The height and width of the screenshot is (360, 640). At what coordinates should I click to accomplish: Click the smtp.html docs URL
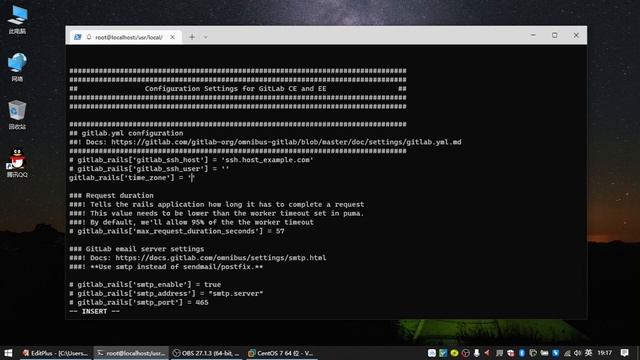pos(220,258)
